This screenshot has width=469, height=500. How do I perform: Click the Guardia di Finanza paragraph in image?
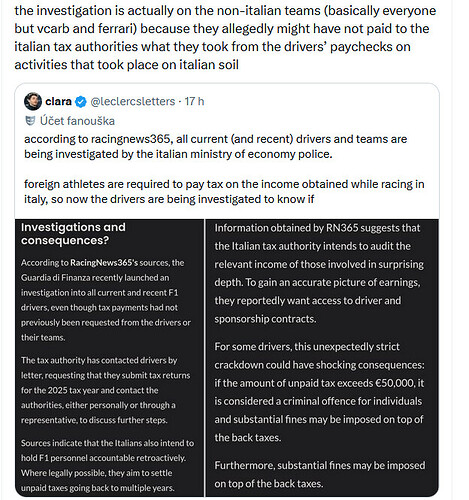[x=106, y=300]
